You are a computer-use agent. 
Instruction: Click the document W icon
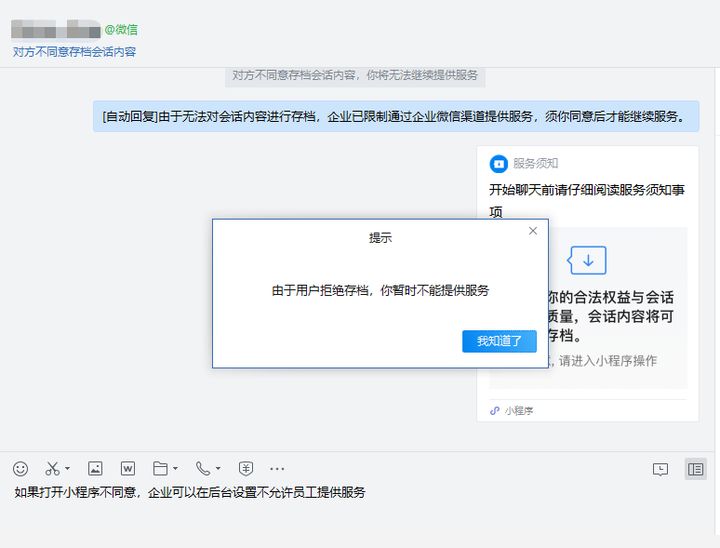click(x=127, y=468)
